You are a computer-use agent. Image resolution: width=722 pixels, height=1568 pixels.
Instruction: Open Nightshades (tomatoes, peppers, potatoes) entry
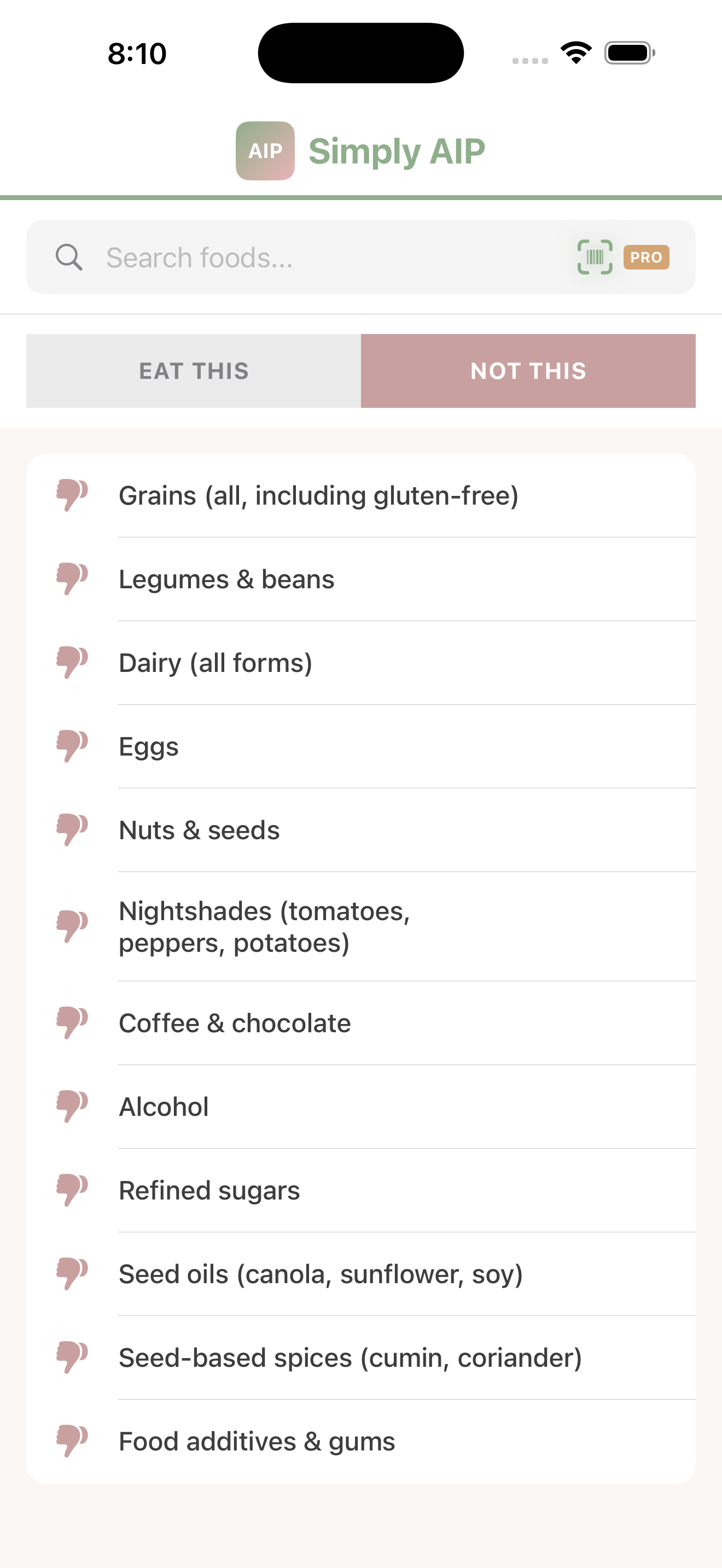click(x=264, y=927)
